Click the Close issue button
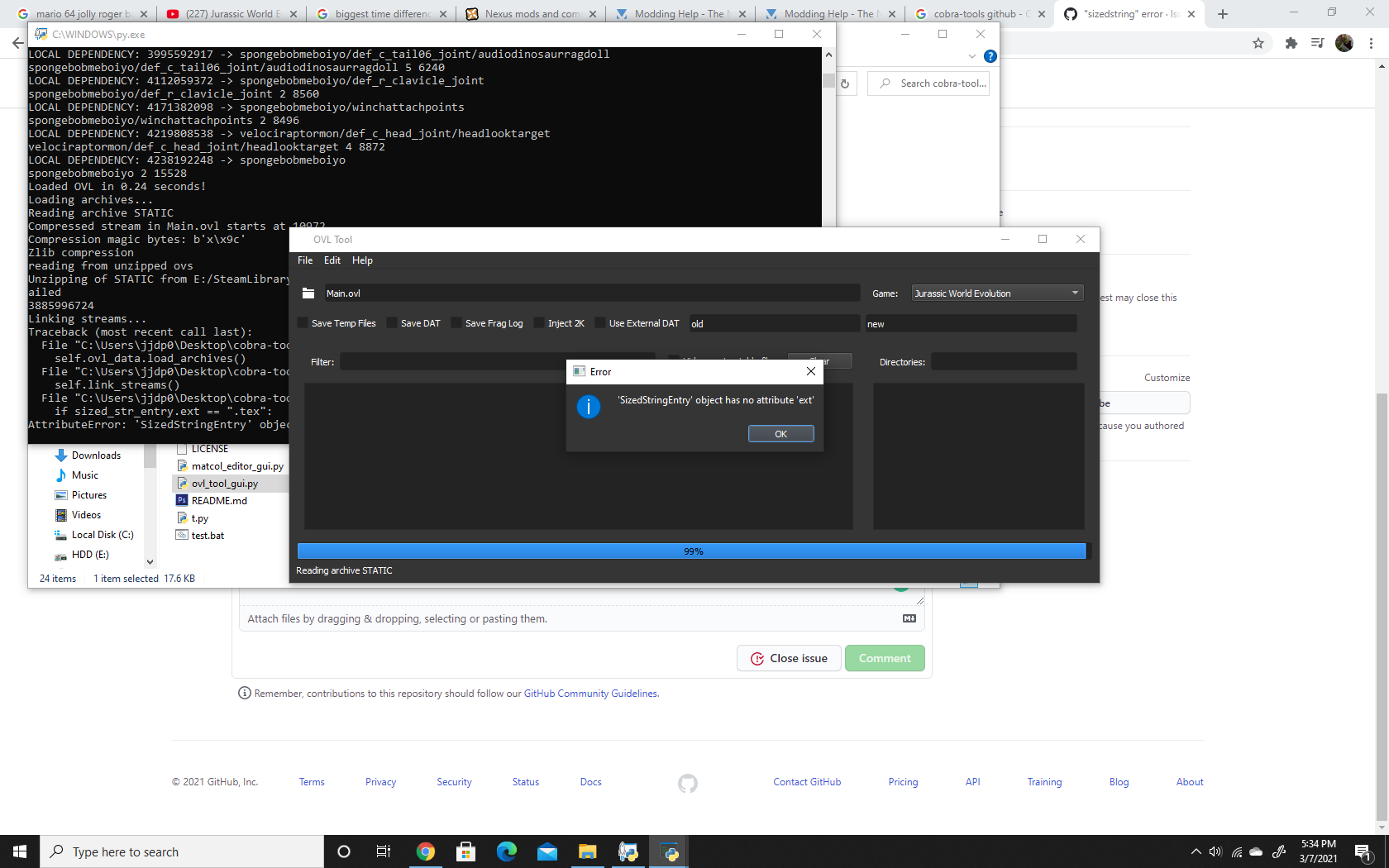1389x868 pixels. [788, 658]
